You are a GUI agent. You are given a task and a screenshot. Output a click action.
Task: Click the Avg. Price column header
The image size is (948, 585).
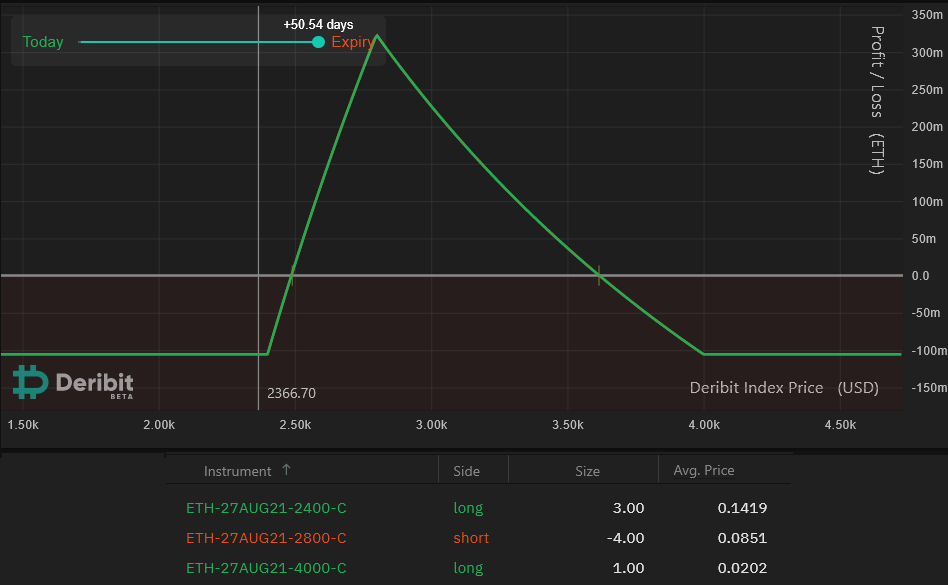pyautogui.click(x=703, y=470)
